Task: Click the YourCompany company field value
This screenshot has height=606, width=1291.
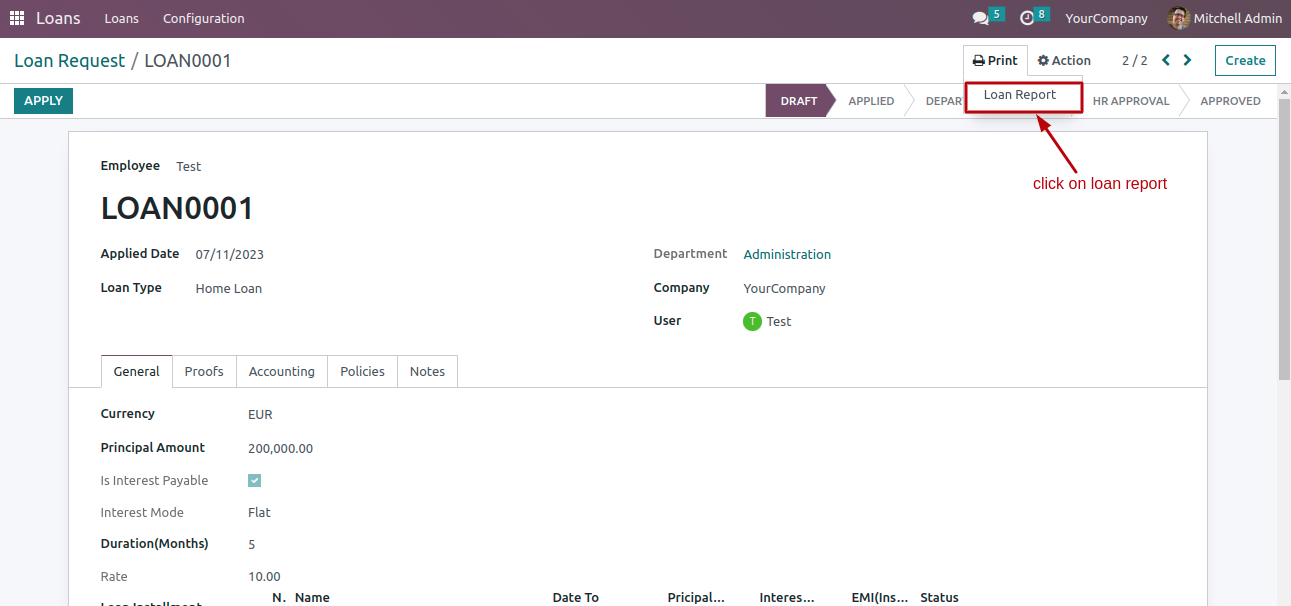Action: (784, 288)
